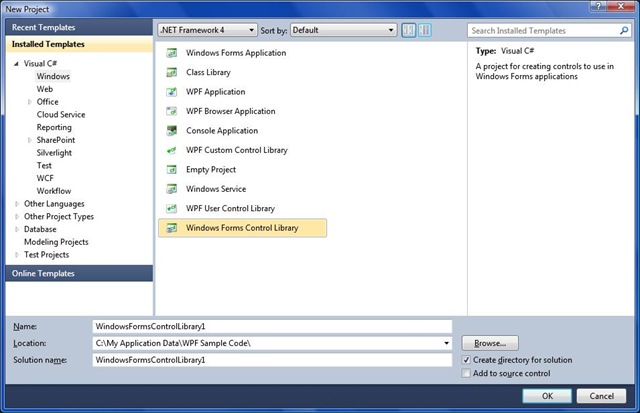Click the WPF Custom Control Library icon
Viewport: 640px width, 413px height.
172,150
